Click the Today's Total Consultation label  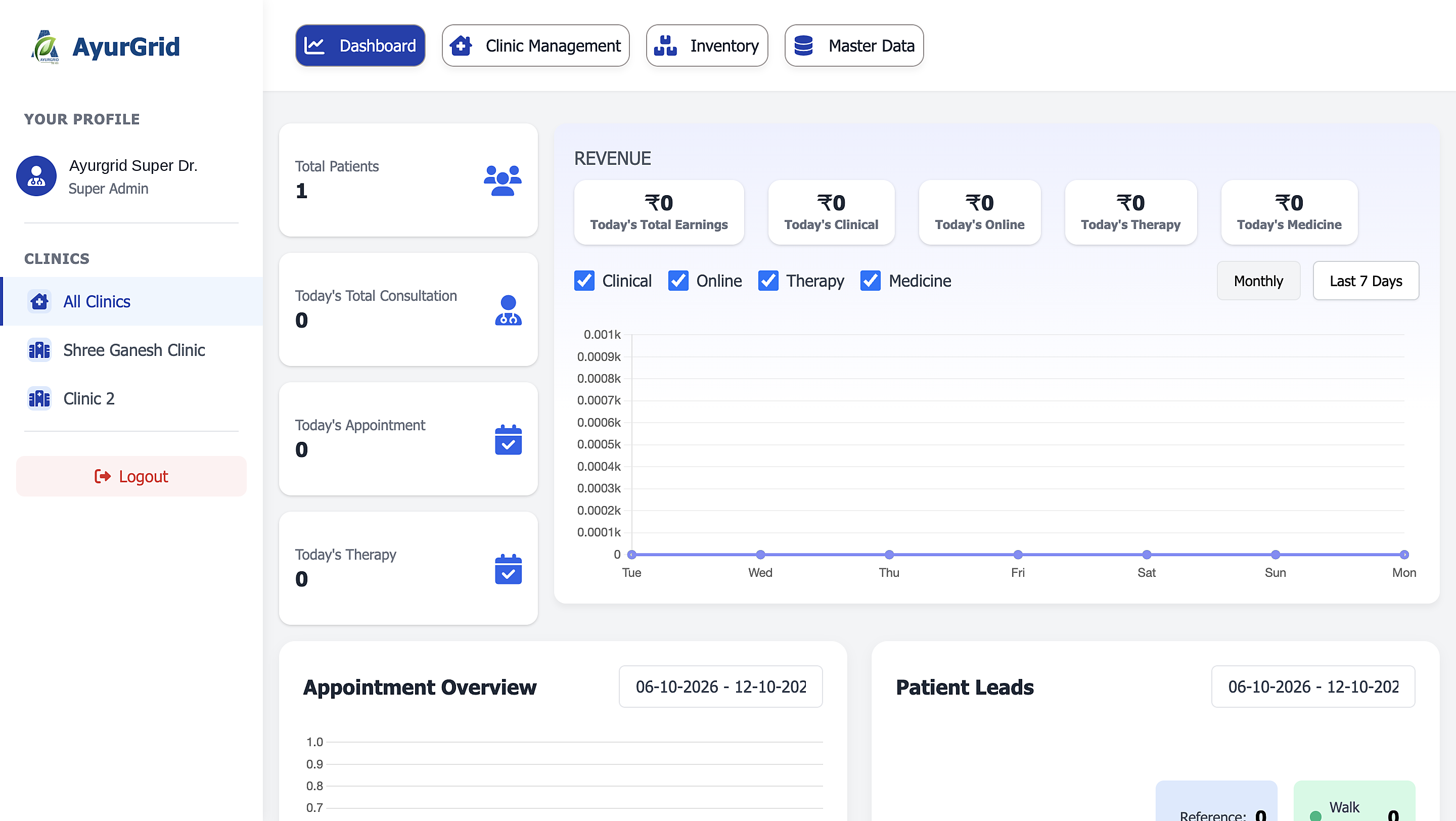(x=375, y=296)
